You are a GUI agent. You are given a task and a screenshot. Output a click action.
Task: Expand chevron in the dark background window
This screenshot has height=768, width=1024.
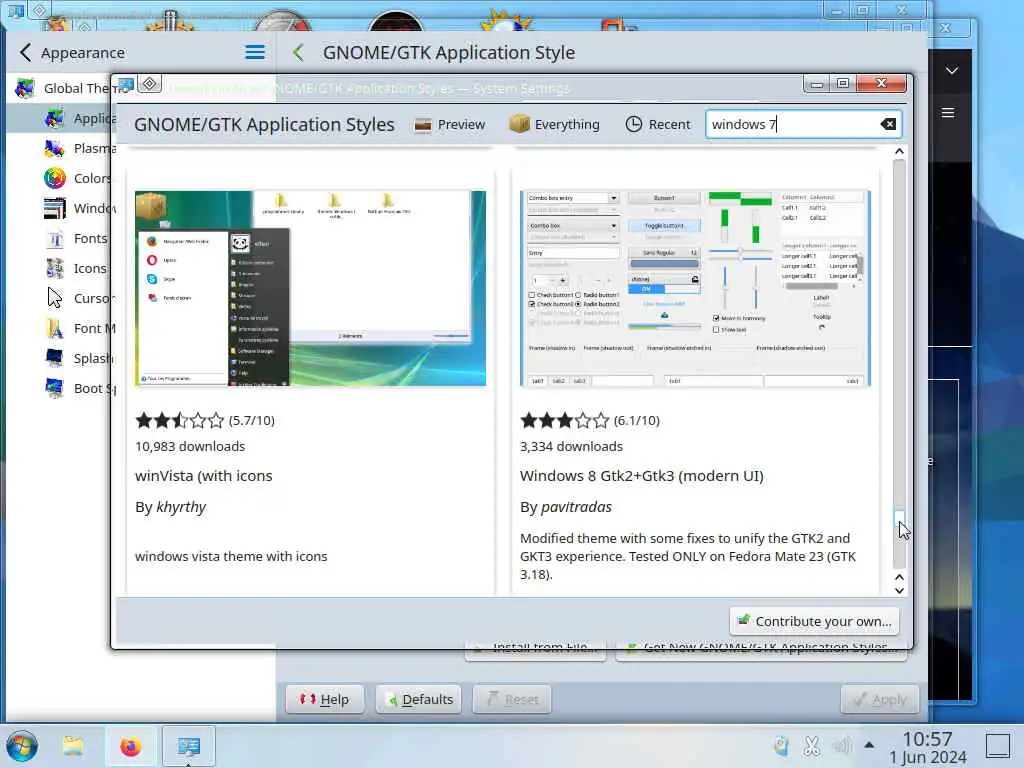pyautogui.click(x=952, y=71)
